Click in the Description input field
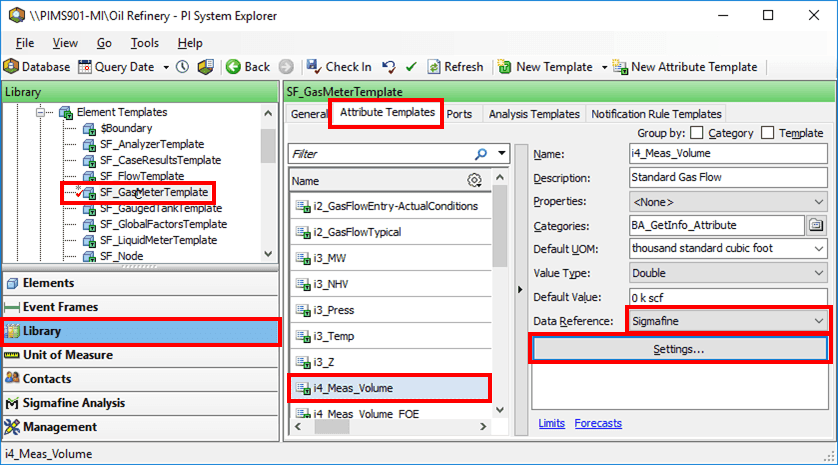The width and height of the screenshot is (838, 465). tap(728, 177)
